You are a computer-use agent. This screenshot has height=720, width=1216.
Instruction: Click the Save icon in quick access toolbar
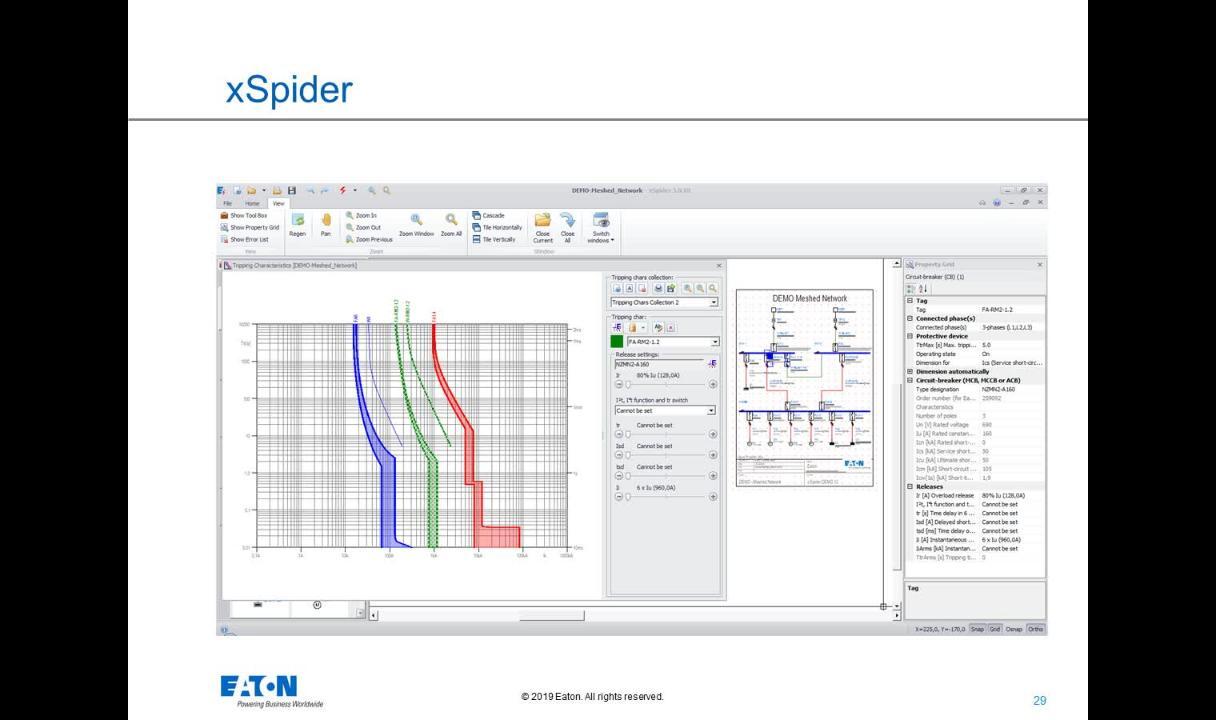click(292, 190)
